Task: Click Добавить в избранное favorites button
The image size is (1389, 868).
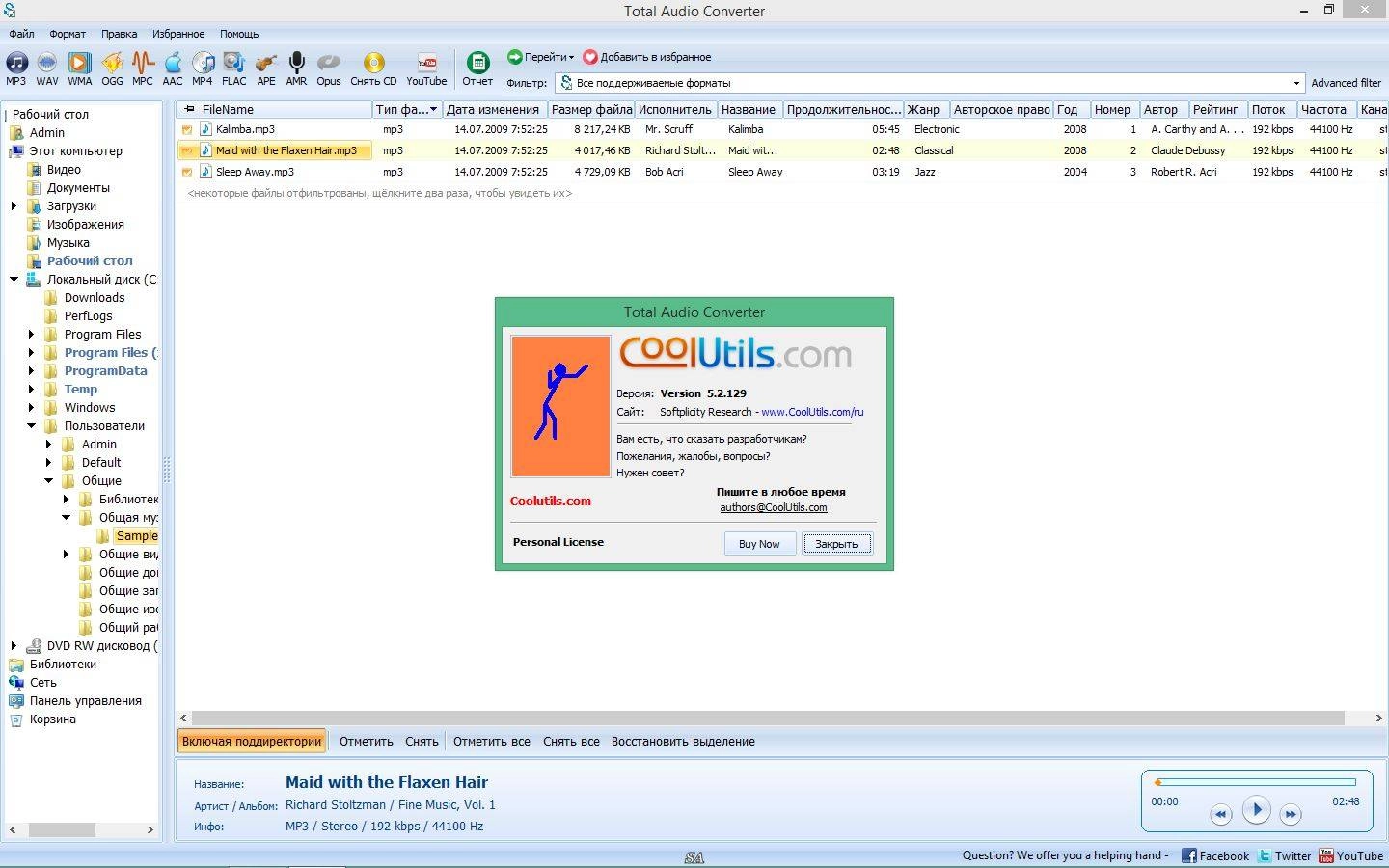Action: click(x=647, y=57)
